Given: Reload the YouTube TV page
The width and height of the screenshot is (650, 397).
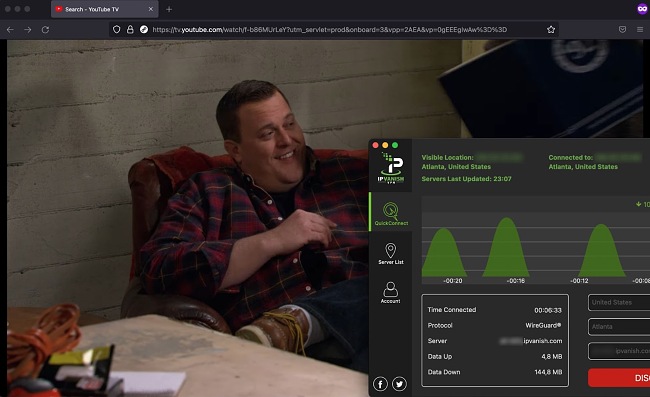Looking at the screenshot, I should click(x=45, y=29).
